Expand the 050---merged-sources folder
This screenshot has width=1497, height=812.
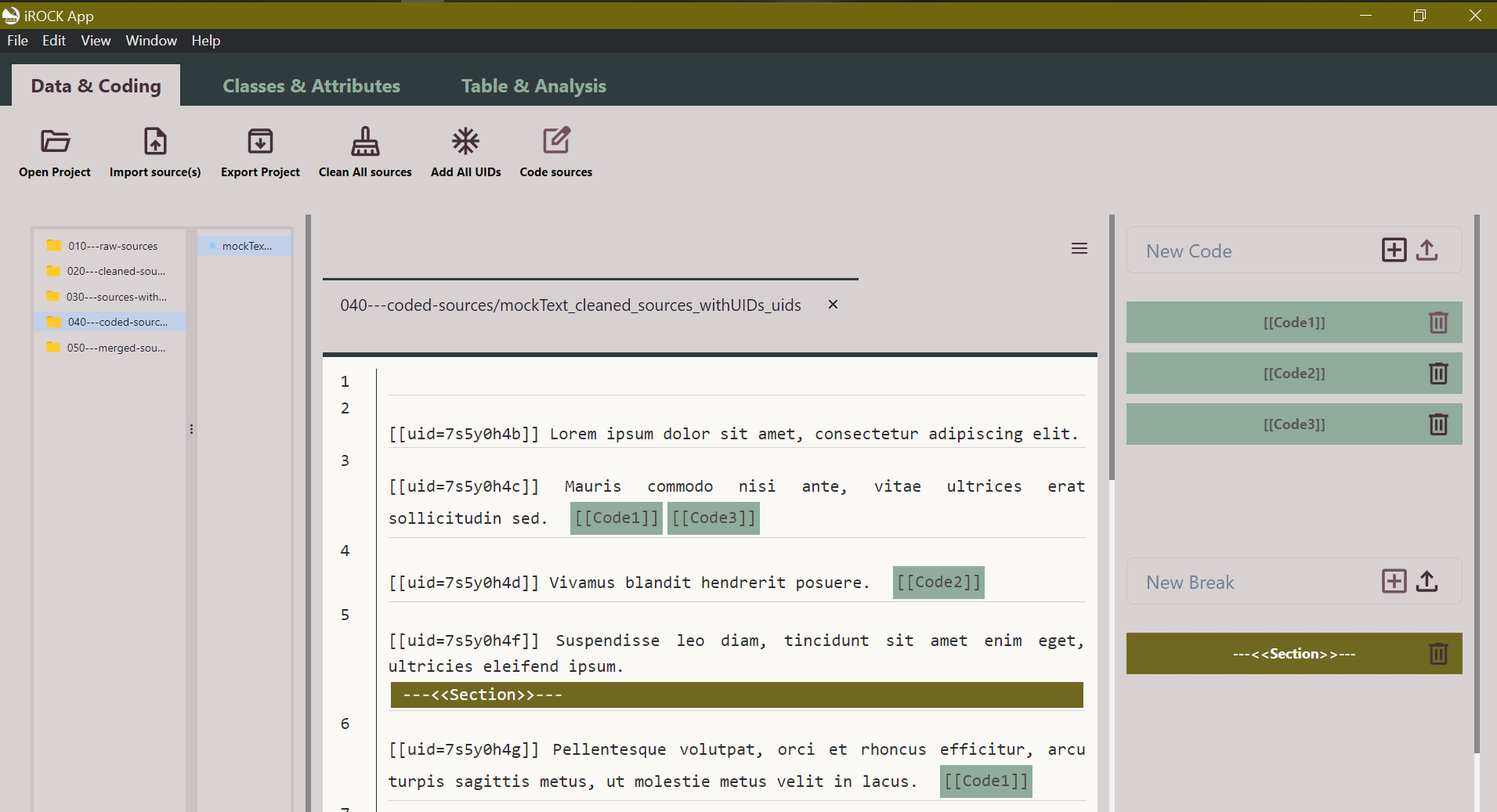tap(115, 348)
